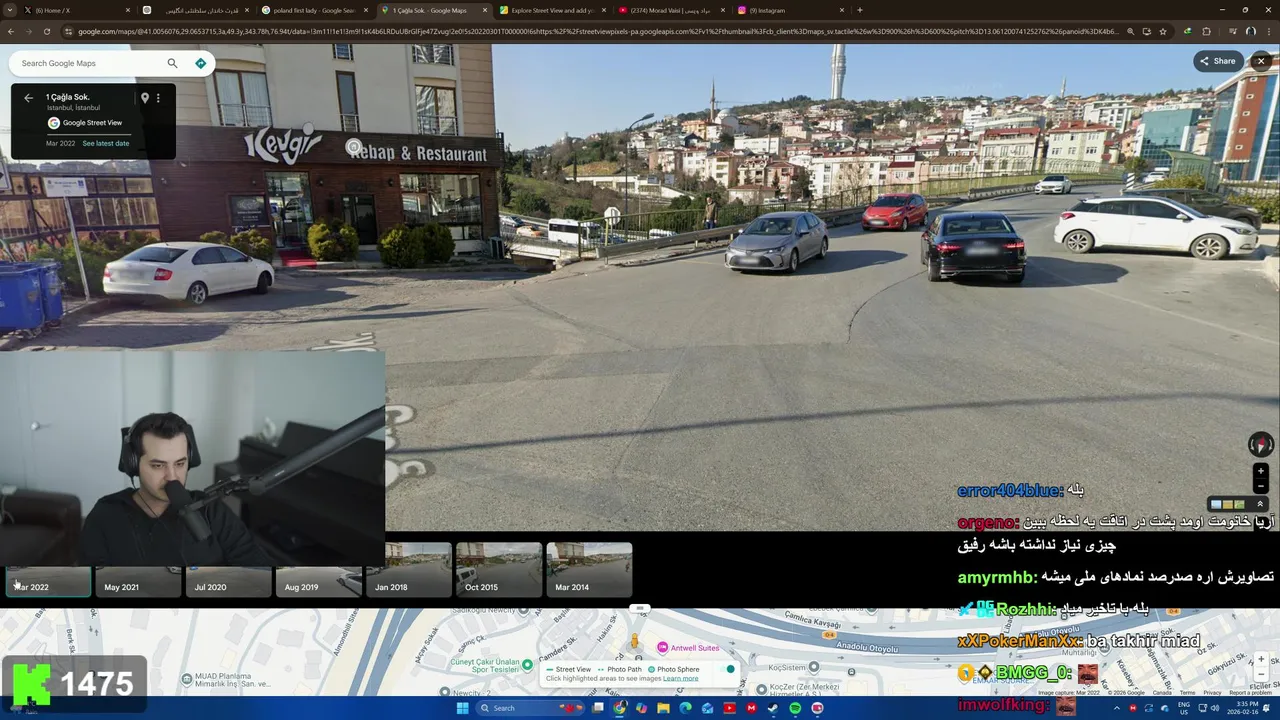Click the Kevgir place marker on restaurant sign

point(353,147)
